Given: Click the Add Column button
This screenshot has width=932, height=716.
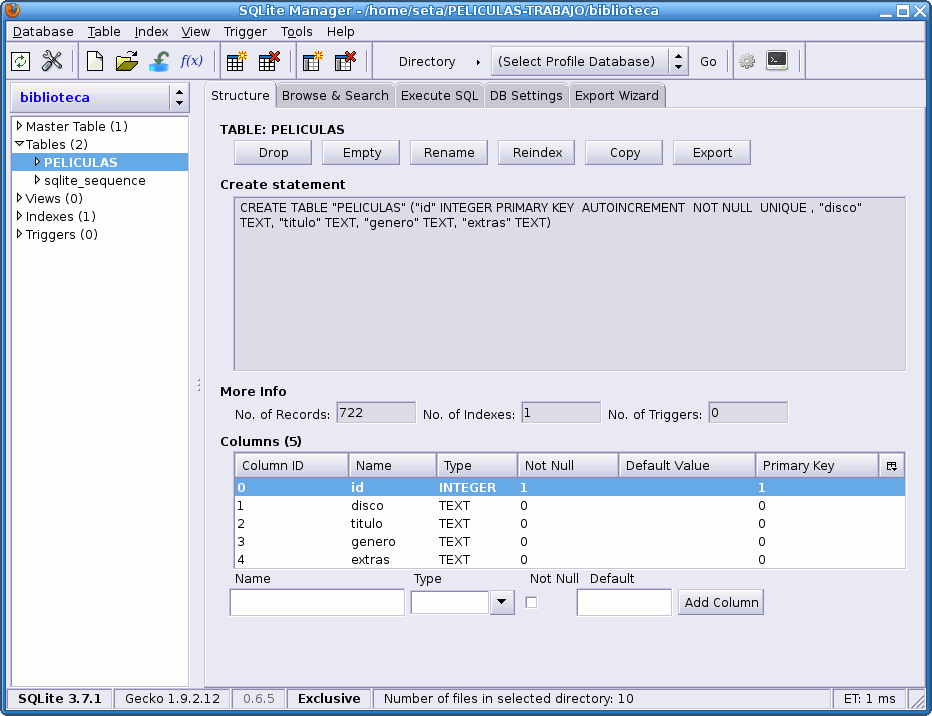Looking at the screenshot, I should tap(721, 603).
